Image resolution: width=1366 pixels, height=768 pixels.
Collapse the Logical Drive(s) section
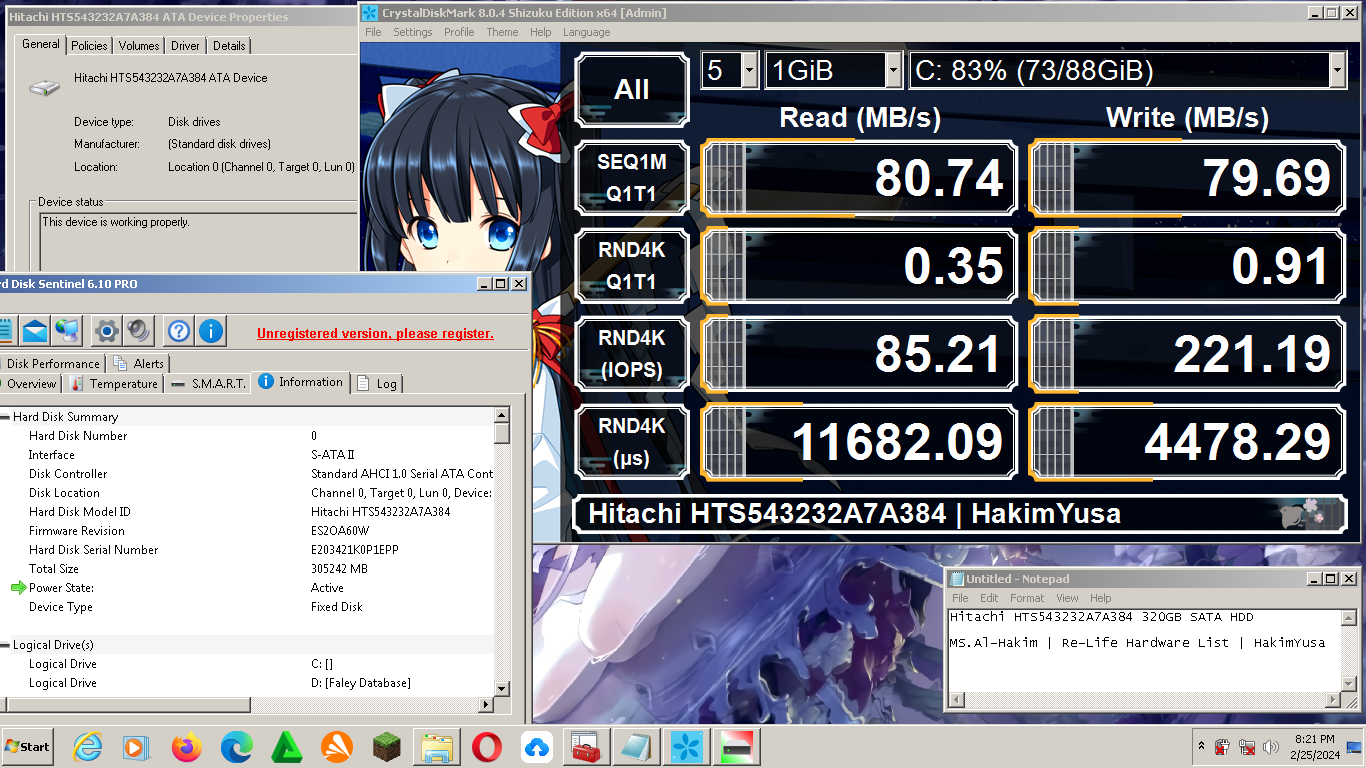pos(5,645)
